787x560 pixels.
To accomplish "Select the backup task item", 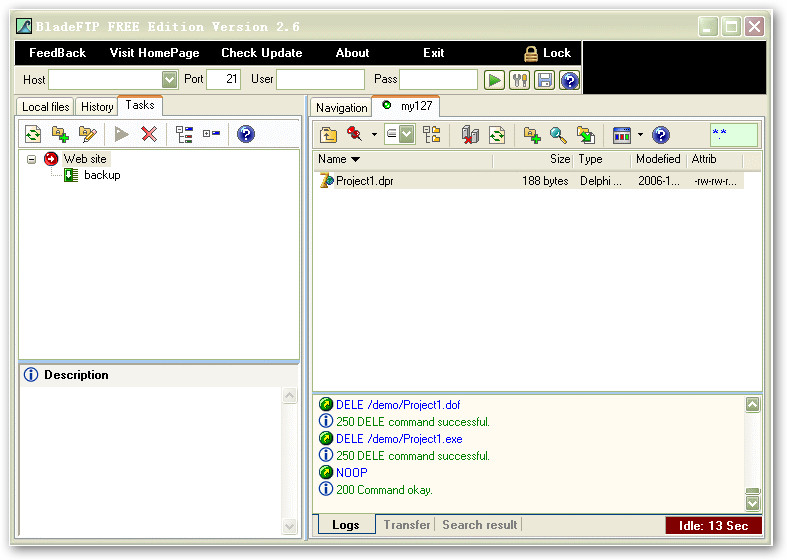I will (x=102, y=175).
